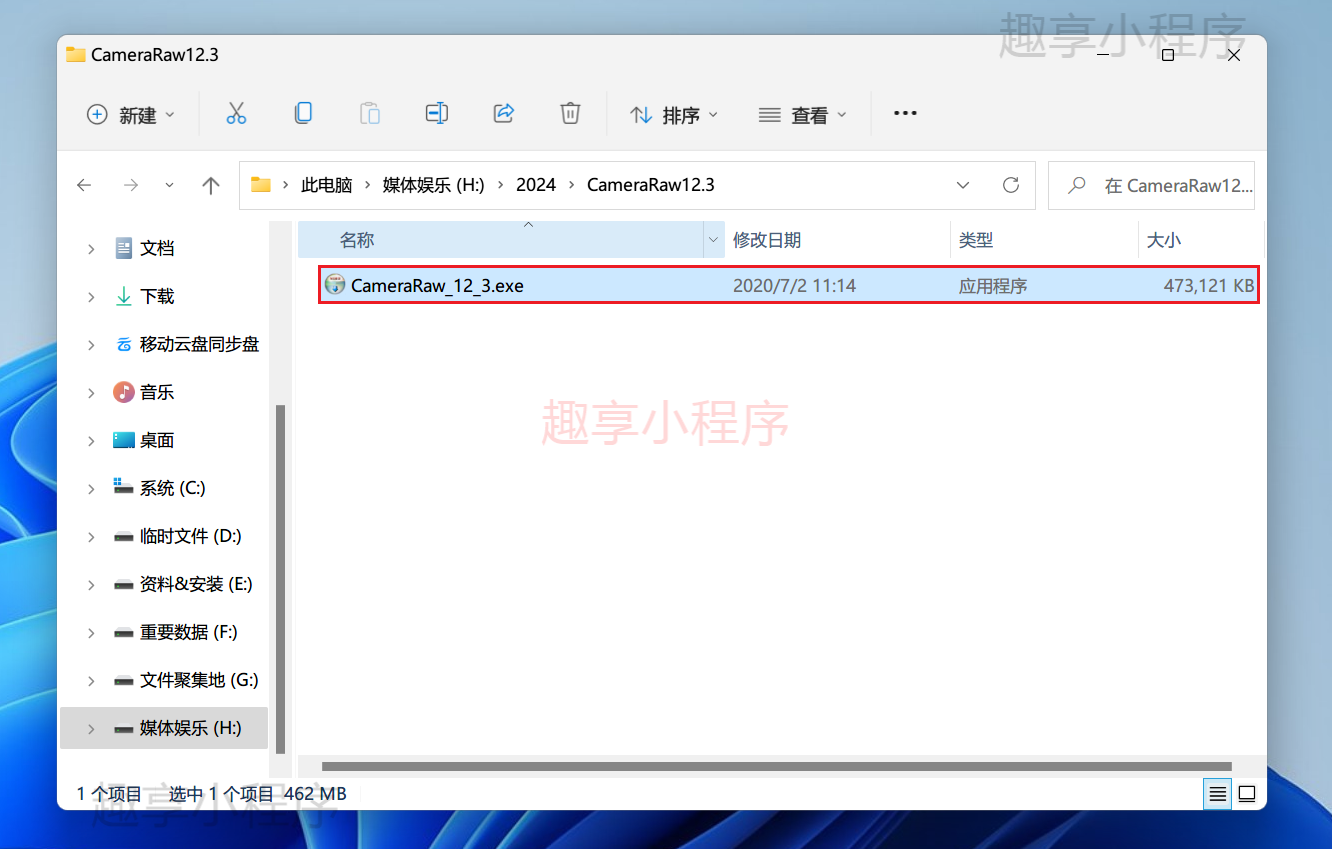Click the title bar CameraRaw12.3 folder icon
1332x849 pixels.
76,54
